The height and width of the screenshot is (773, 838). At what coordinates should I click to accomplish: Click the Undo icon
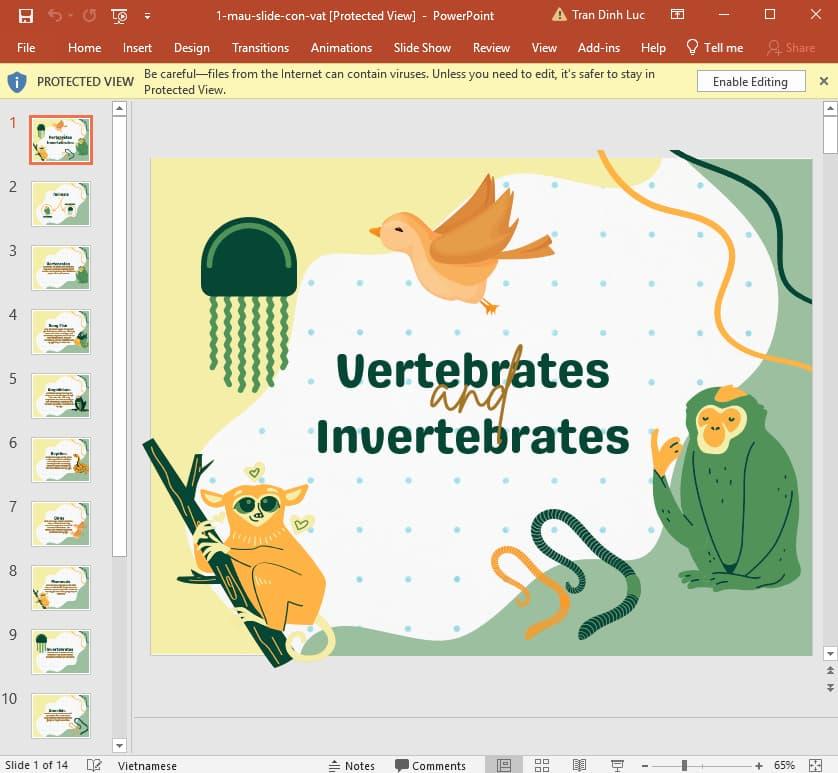pos(56,16)
